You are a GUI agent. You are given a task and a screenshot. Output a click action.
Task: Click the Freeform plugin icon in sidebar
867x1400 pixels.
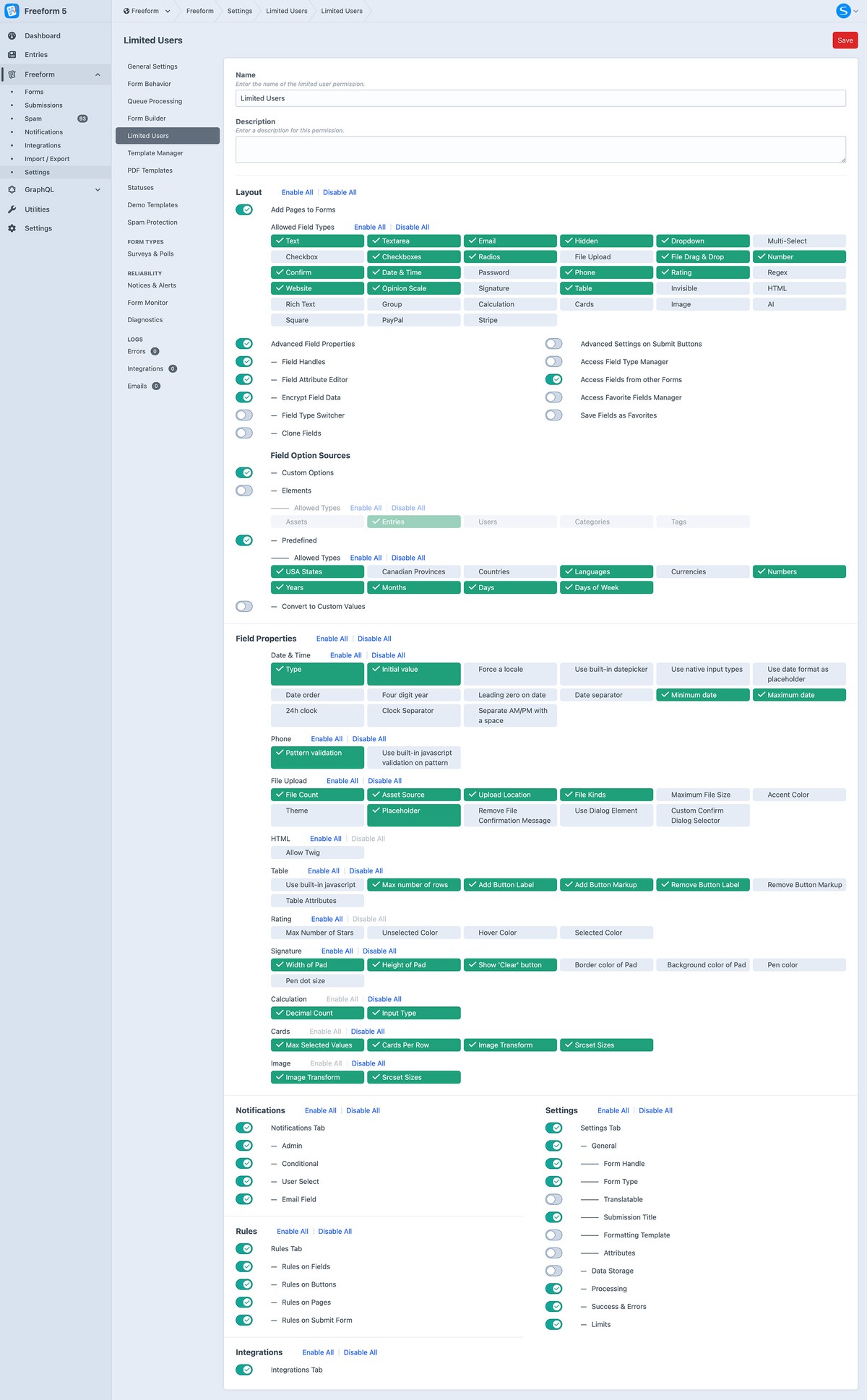12,74
